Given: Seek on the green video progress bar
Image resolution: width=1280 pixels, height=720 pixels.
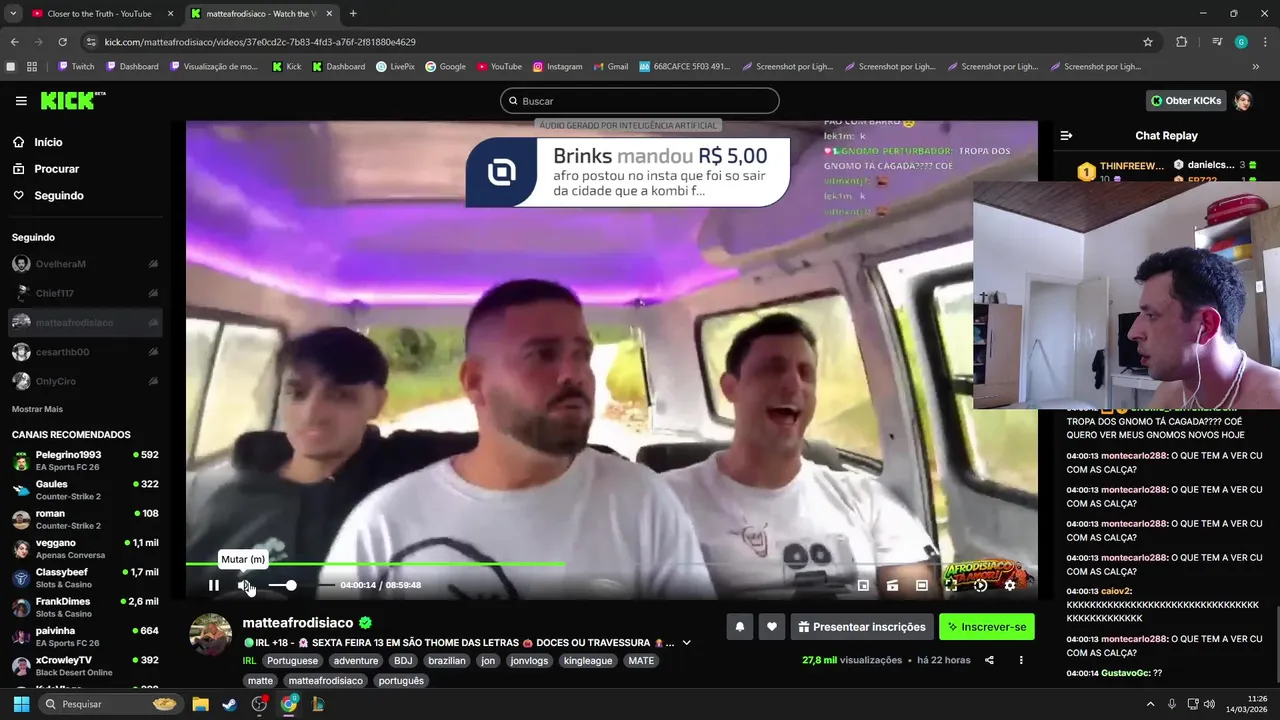Looking at the screenshot, I should point(375,565).
